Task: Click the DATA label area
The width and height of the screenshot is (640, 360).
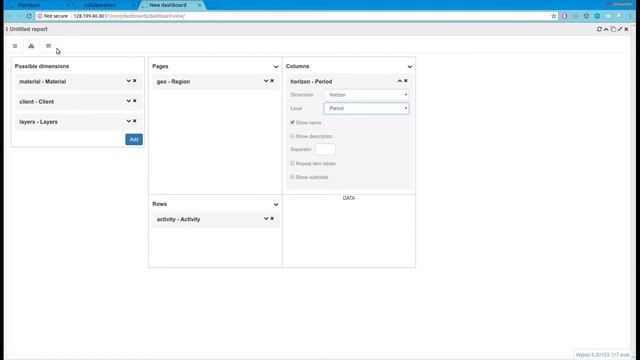Action: (349, 198)
